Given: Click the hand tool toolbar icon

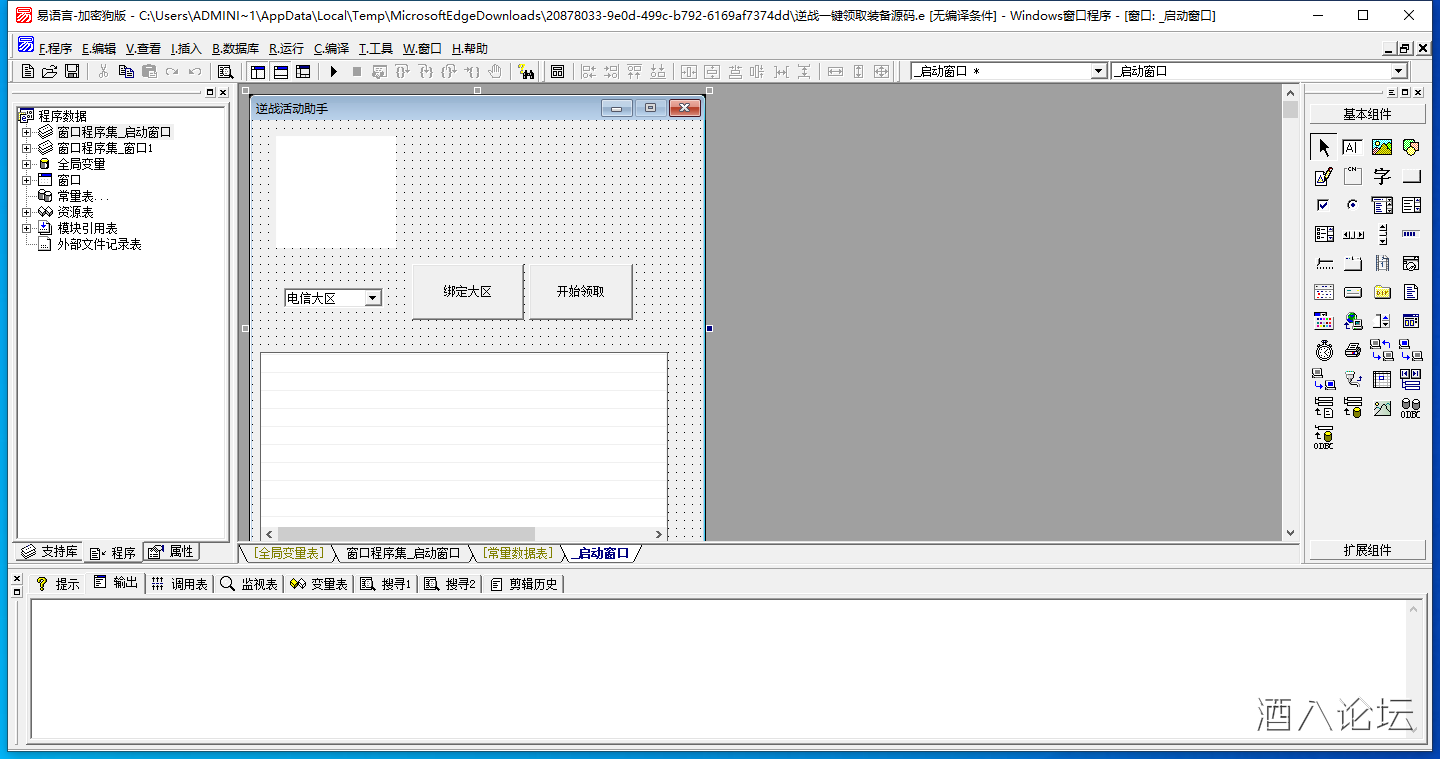Looking at the screenshot, I should pyautogui.click(x=494, y=71).
